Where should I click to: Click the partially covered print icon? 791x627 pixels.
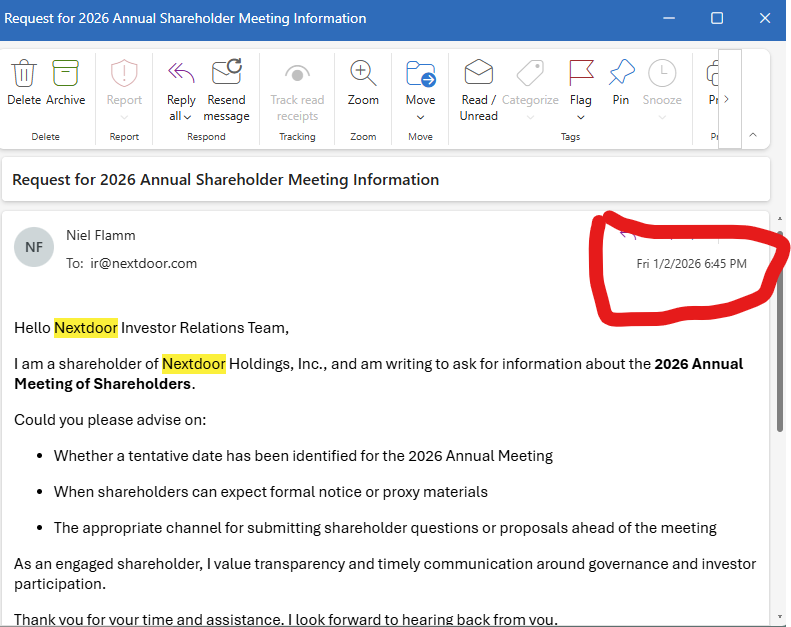(x=712, y=74)
